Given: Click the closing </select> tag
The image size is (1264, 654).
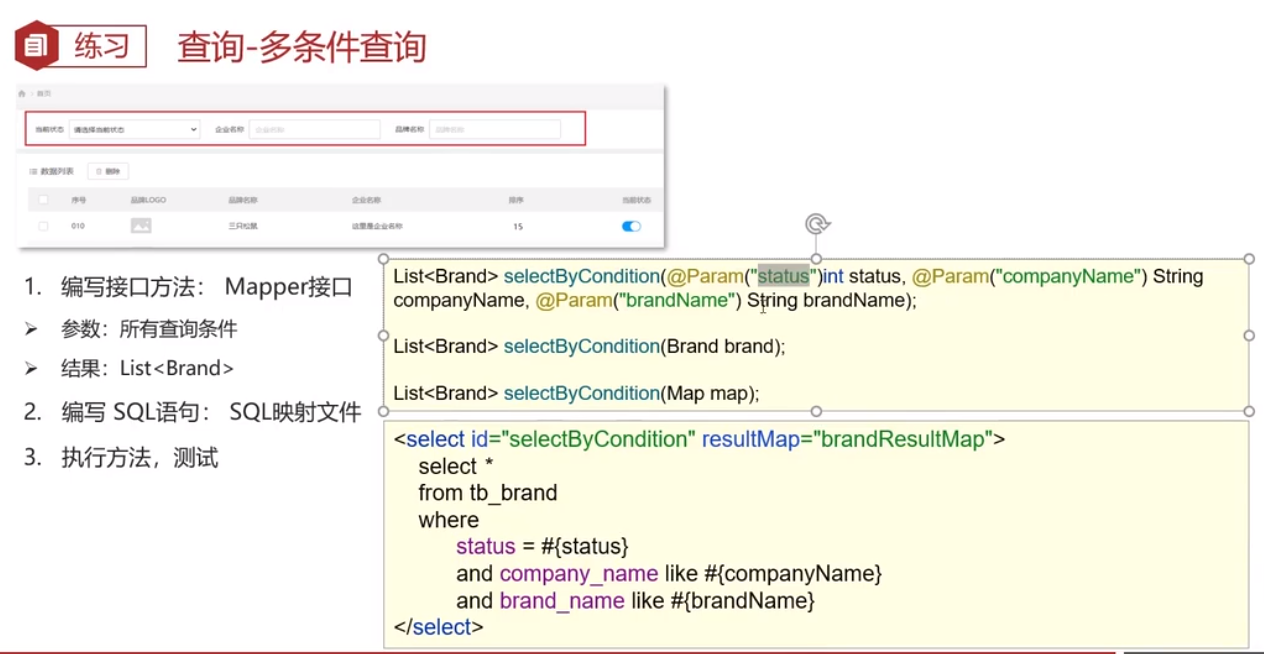Looking at the screenshot, I should 439,627.
